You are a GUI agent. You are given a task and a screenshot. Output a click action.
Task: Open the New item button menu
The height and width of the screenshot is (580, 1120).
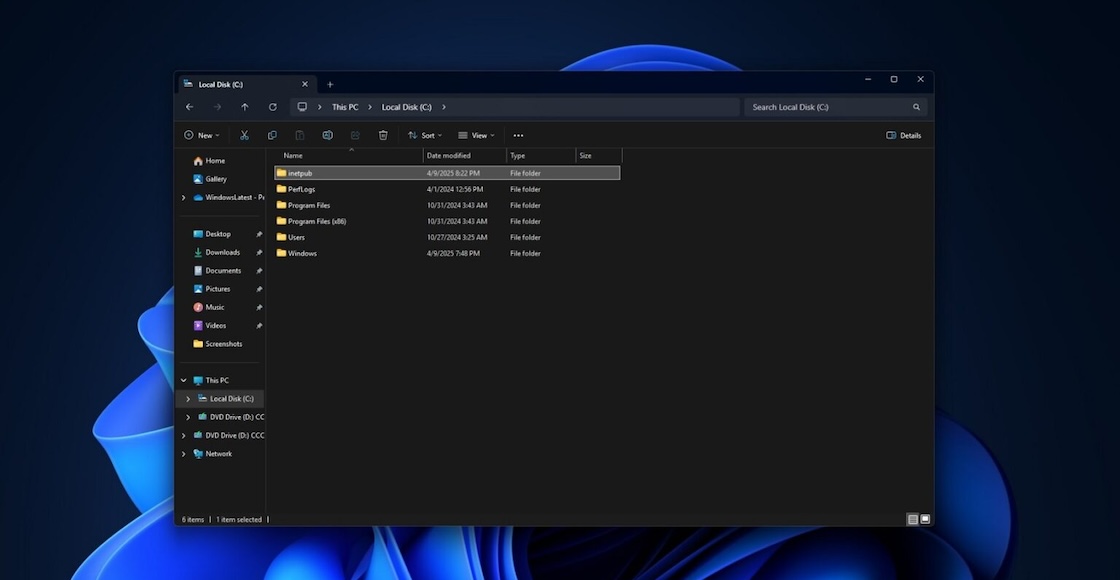[200, 135]
